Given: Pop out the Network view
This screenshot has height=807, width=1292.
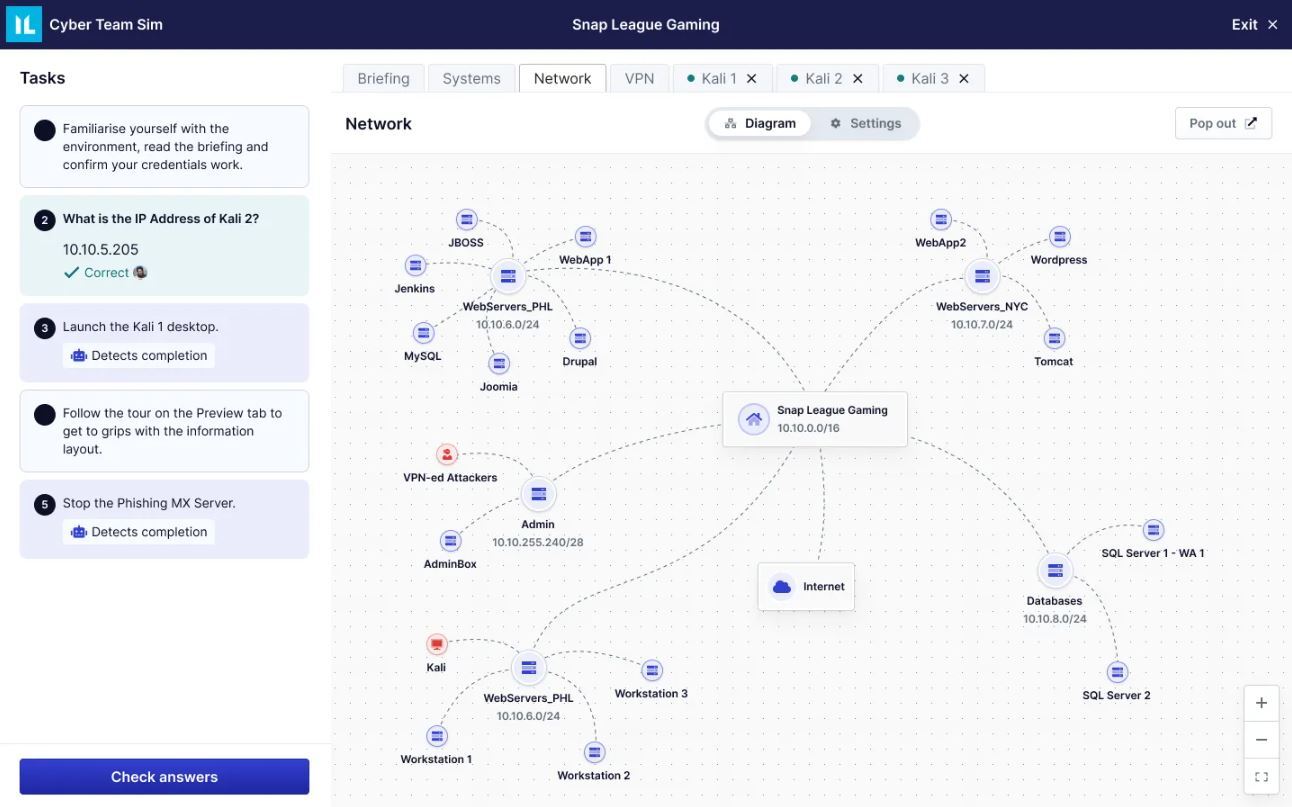Looking at the screenshot, I should point(1222,122).
